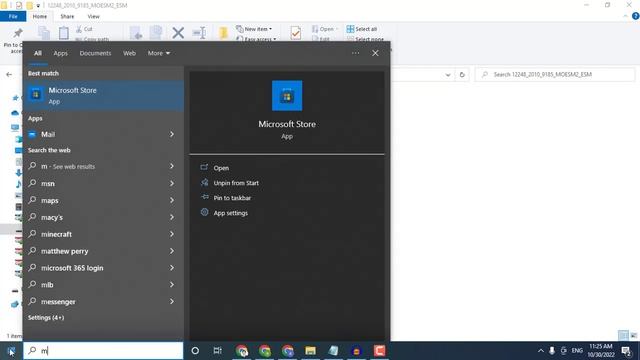Screen dimensions: 640x360
Task: Open File Explorer icon on taskbar
Action: tap(311, 351)
